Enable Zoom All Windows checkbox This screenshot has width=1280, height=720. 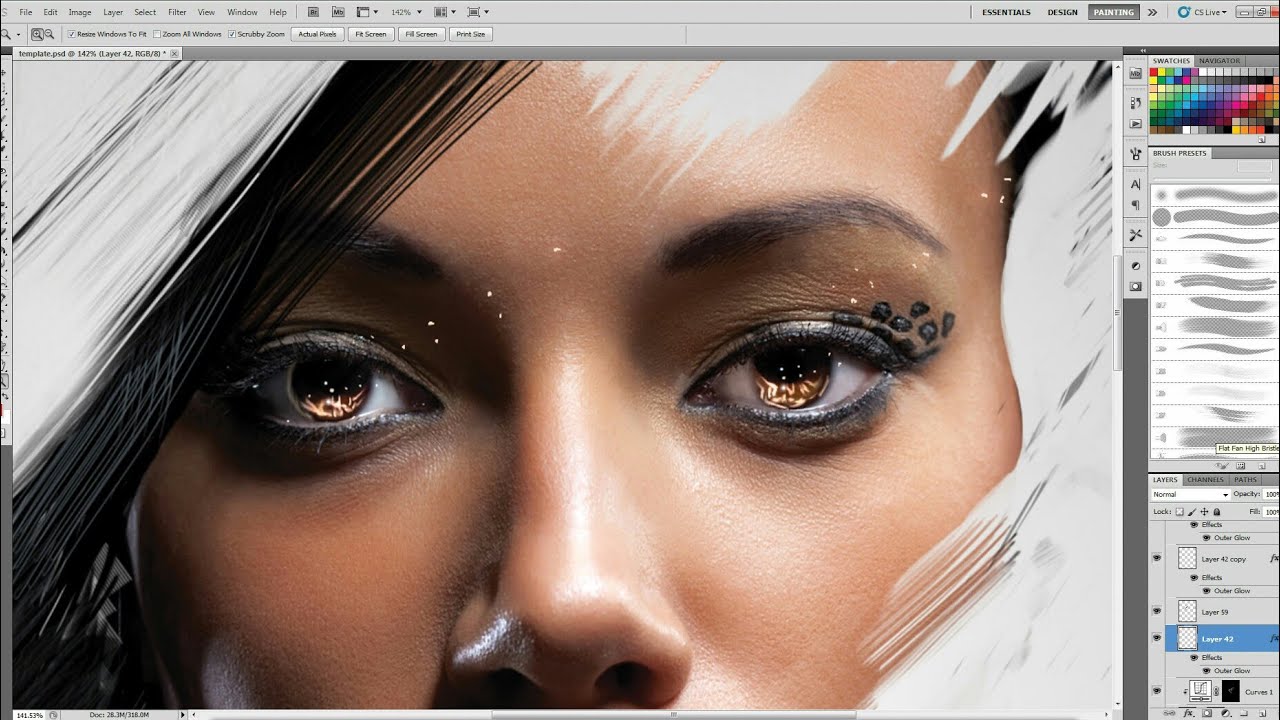[156, 34]
